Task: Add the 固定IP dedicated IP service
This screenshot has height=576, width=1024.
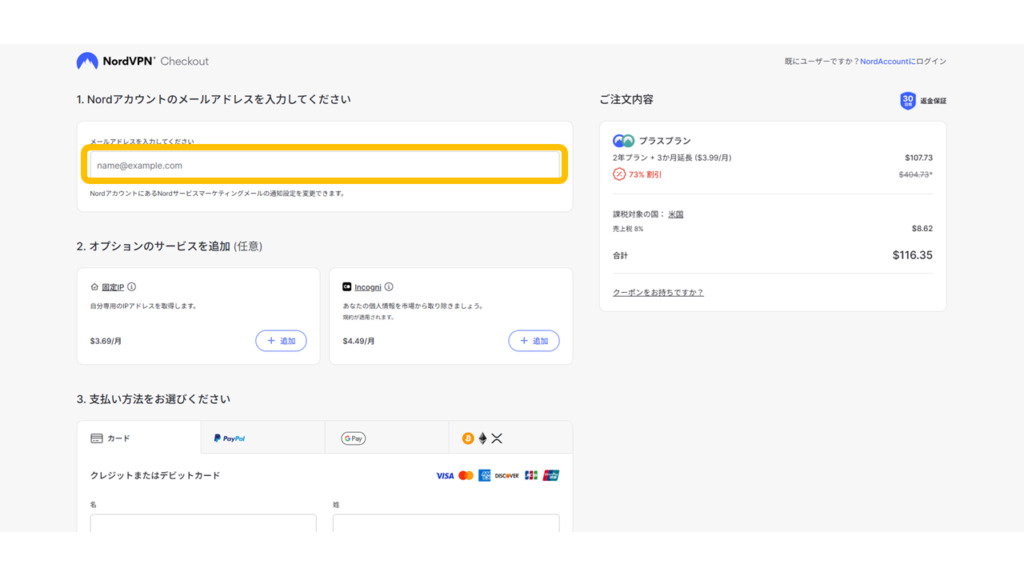Action: click(281, 341)
